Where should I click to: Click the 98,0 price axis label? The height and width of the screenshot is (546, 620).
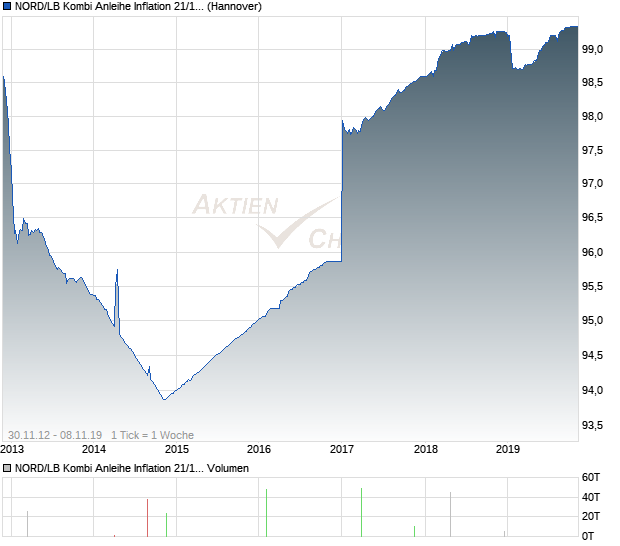click(592, 117)
